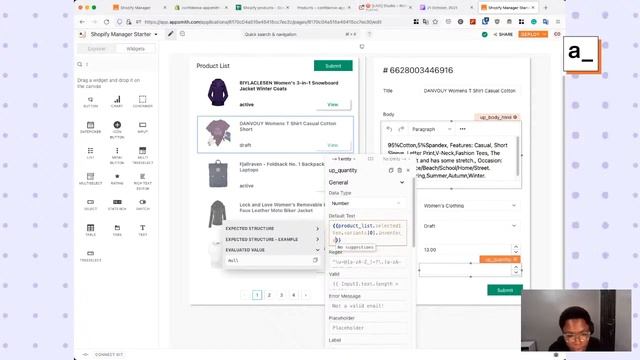Select the Tabs widget icon

[x=117, y=228]
